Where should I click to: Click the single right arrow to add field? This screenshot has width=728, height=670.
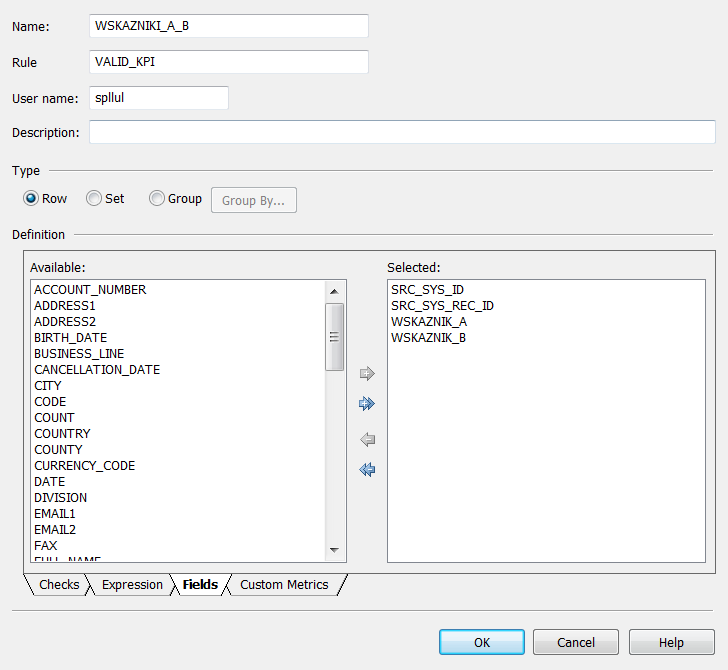(367, 374)
